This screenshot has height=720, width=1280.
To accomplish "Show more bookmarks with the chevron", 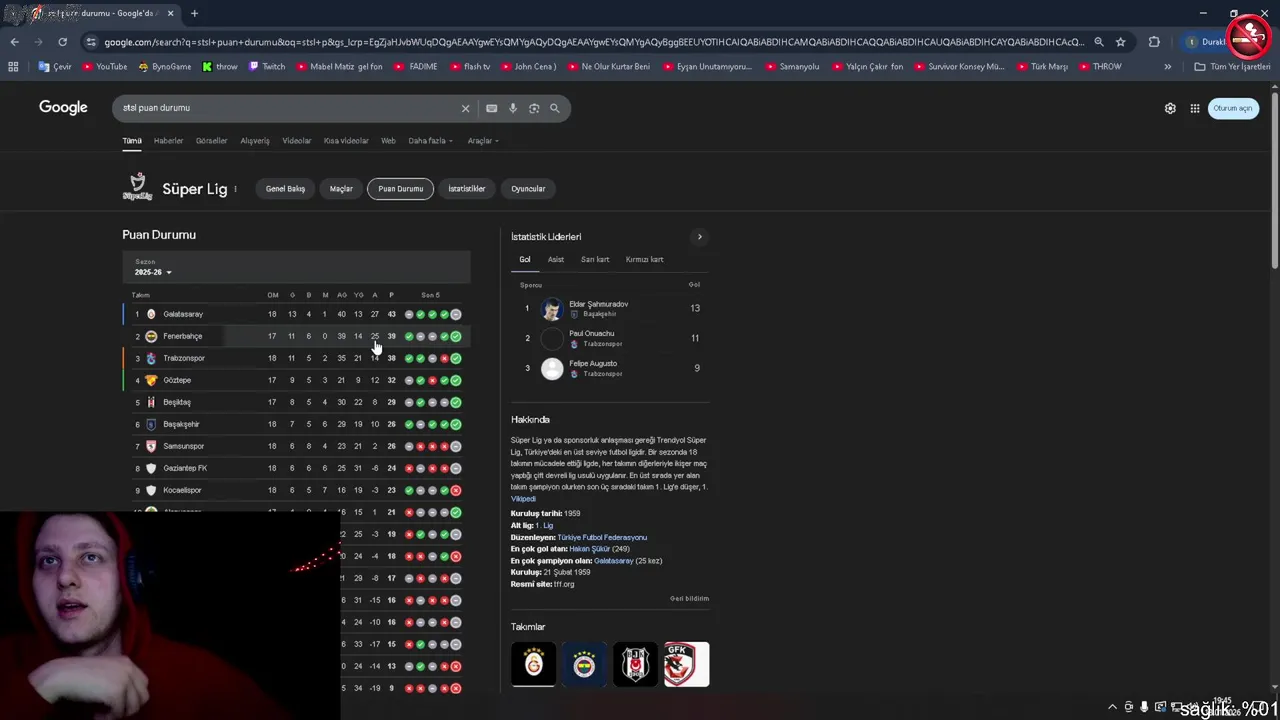I will [x=1167, y=66].
